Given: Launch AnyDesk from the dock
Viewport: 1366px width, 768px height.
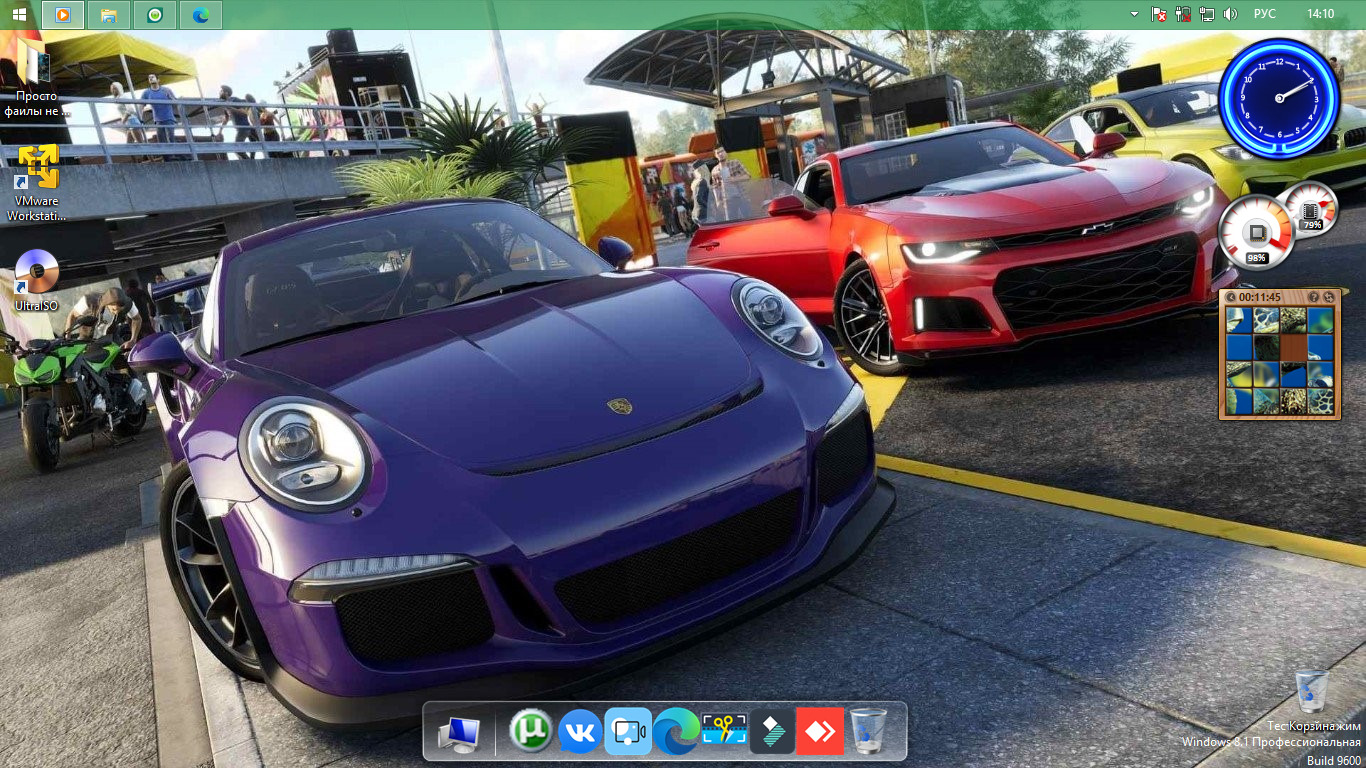Looking at the screenshot, I should point(820,732).
